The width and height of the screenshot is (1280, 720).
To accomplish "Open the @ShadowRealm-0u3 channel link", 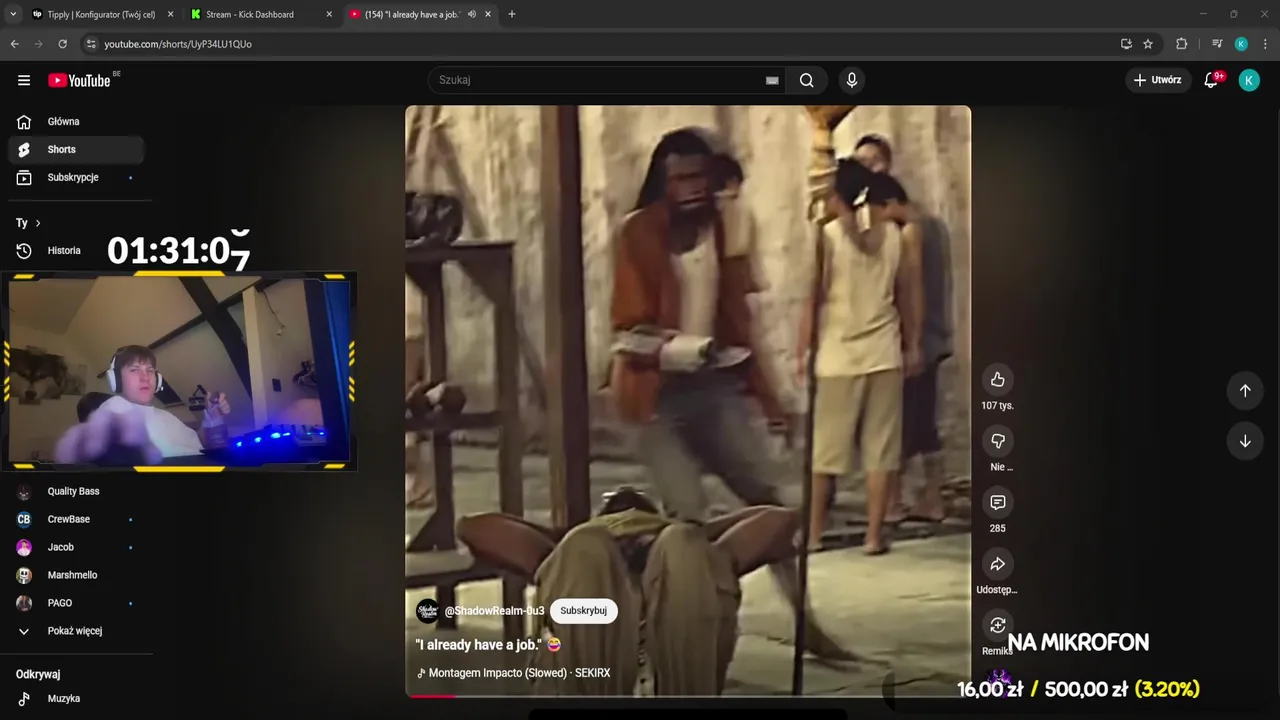I will (x=494, y=611).
